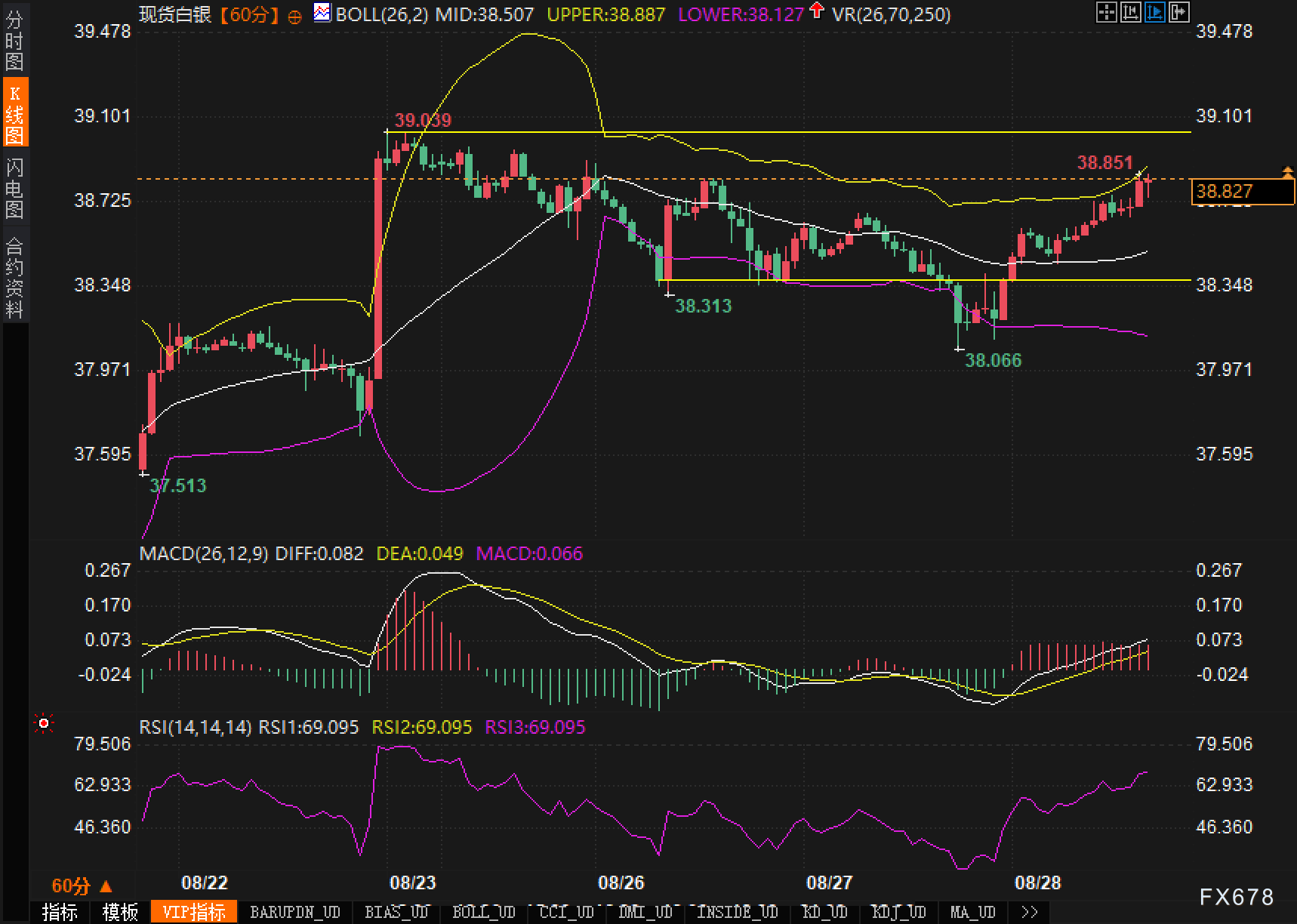
Task: Click the 模板 button in bottom bar
Action: click(120, 912)
